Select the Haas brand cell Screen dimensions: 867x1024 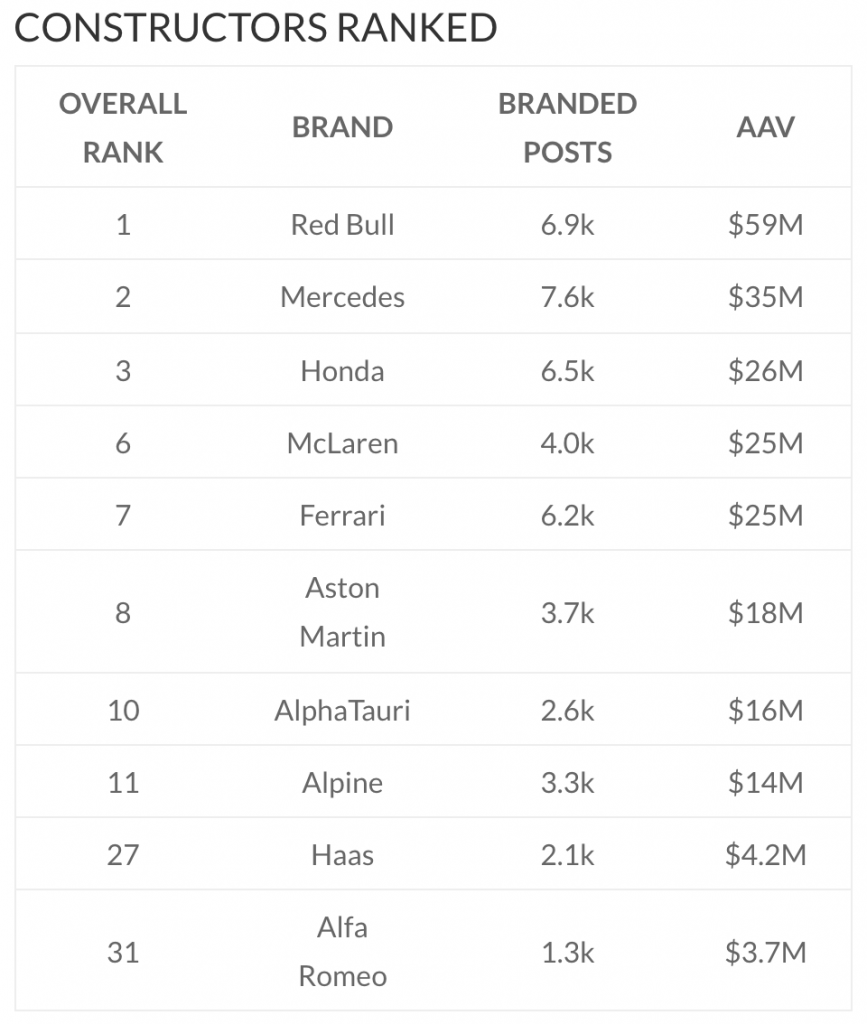[x=342, y=855]
